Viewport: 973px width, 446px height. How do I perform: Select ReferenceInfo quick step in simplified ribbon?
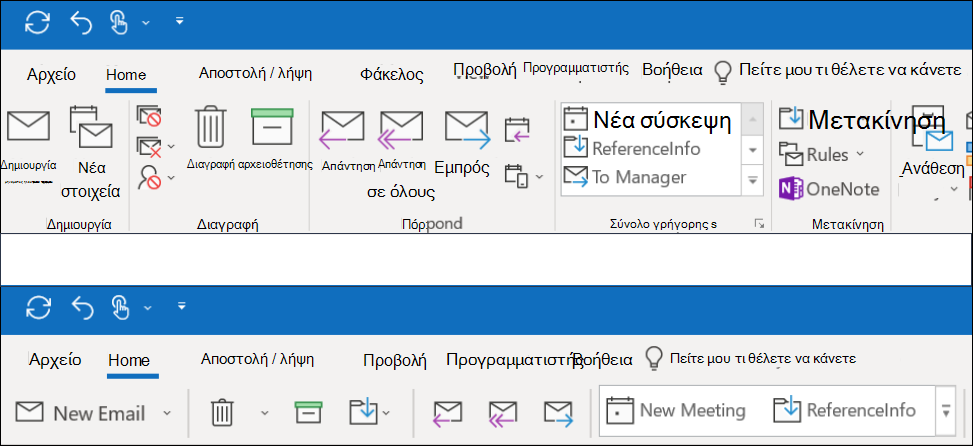(845, 410)
